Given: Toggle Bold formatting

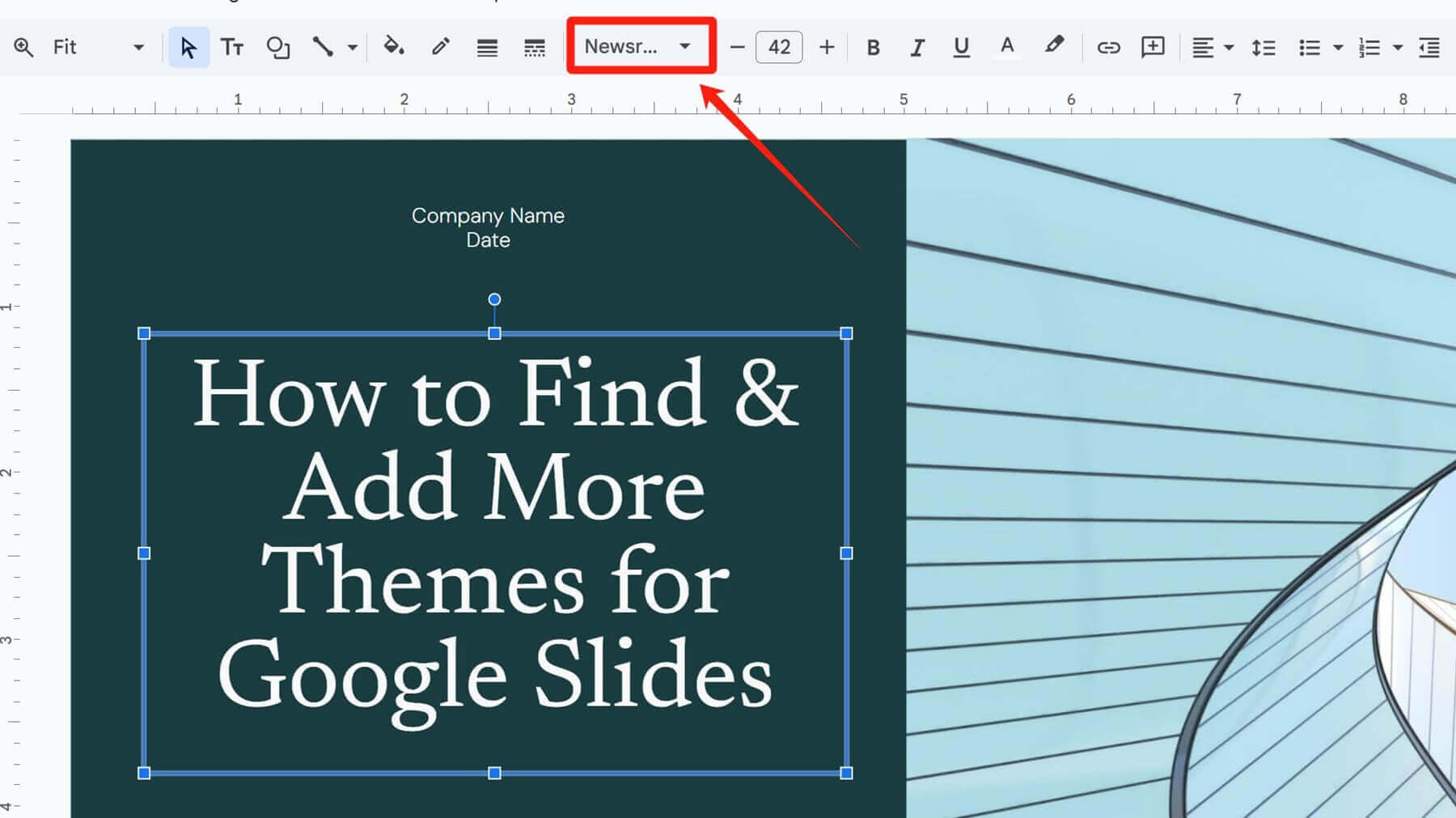Looking at the screenshot, I should click(x=873, y=48).
